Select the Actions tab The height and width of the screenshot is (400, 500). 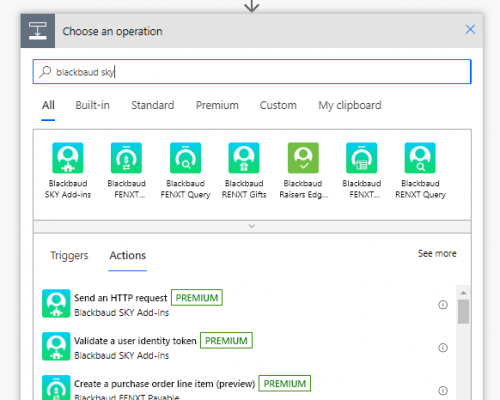[x=128, y=255]
